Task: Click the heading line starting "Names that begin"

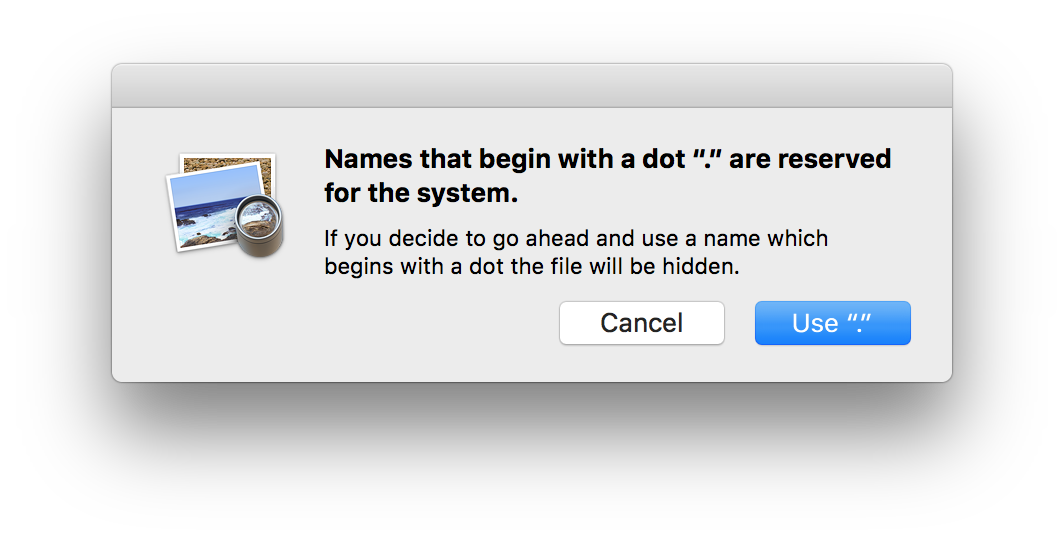Action: 607,159
